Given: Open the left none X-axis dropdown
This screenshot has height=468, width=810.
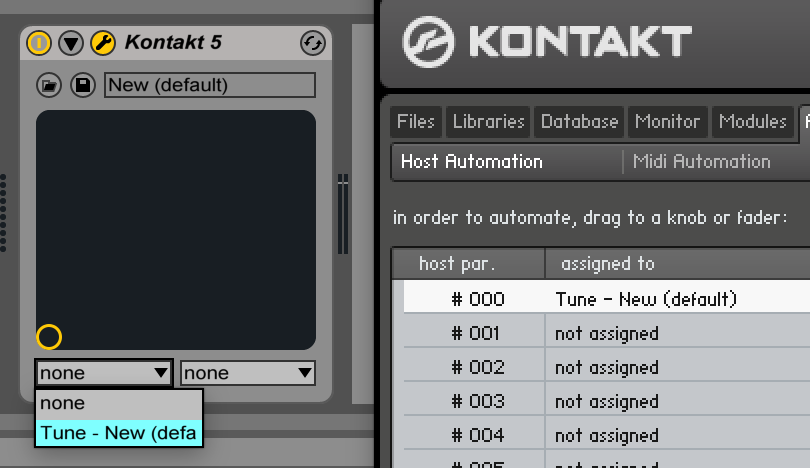Looking at the screenshot, I should pyautogui.click(x=104, y=372).
